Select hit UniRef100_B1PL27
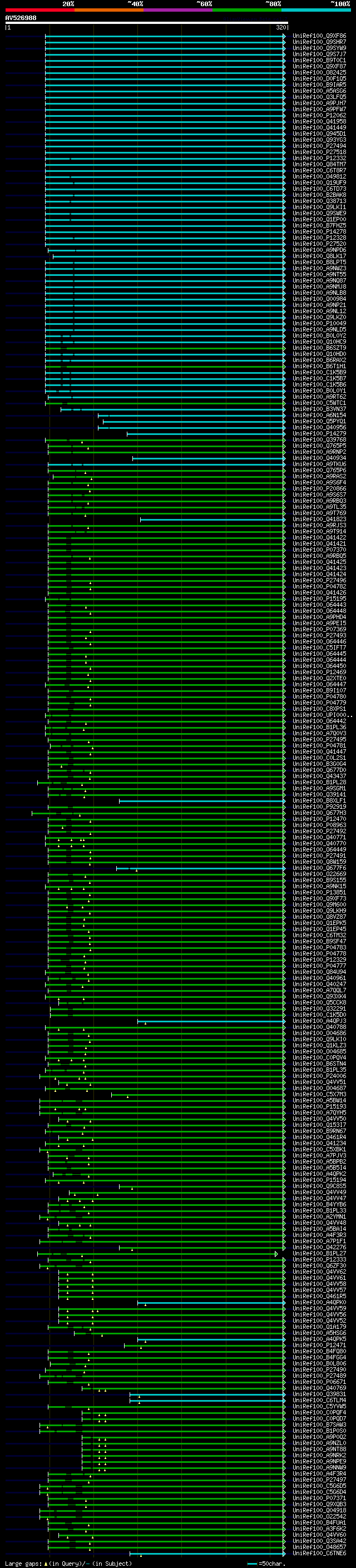Screen dimensions: 356x1568 tap(319, 1253)
